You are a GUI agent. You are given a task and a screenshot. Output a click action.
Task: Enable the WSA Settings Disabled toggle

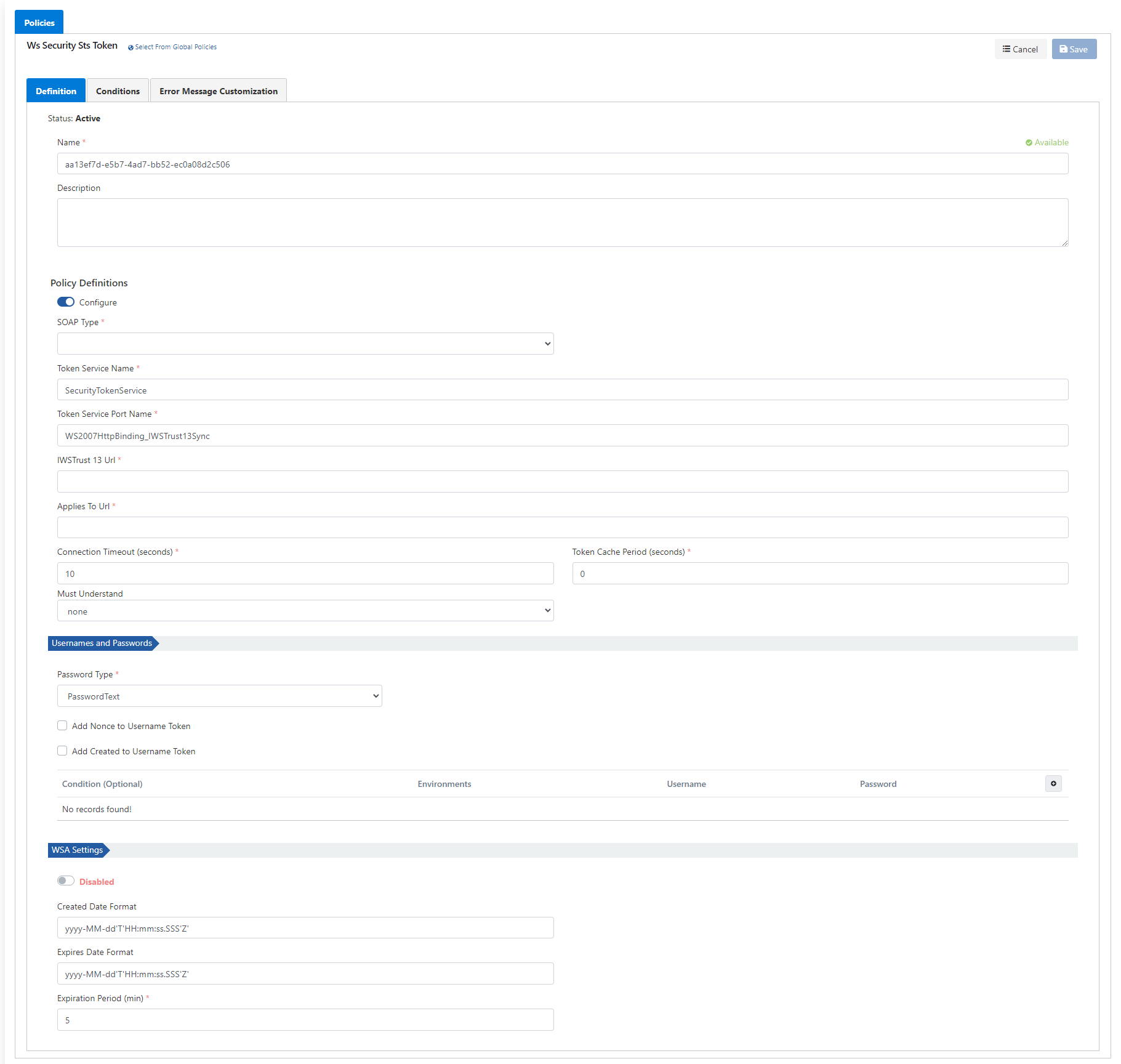pos(66,881)
